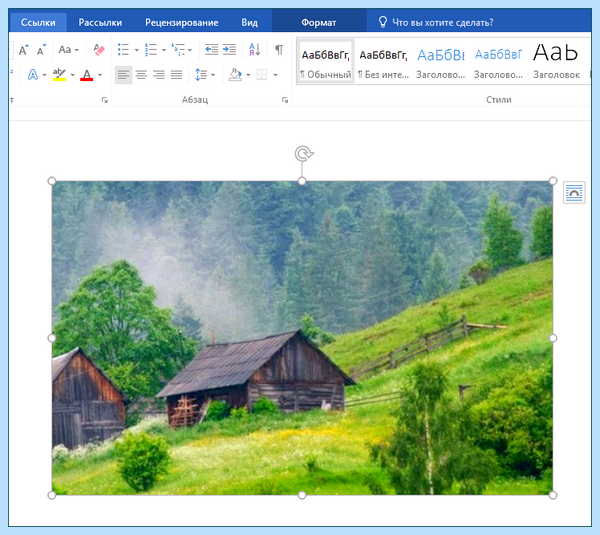The image size is (600, 535).
Task: Open the multilevel list dropdown arrow
Action: coord(190,50)
